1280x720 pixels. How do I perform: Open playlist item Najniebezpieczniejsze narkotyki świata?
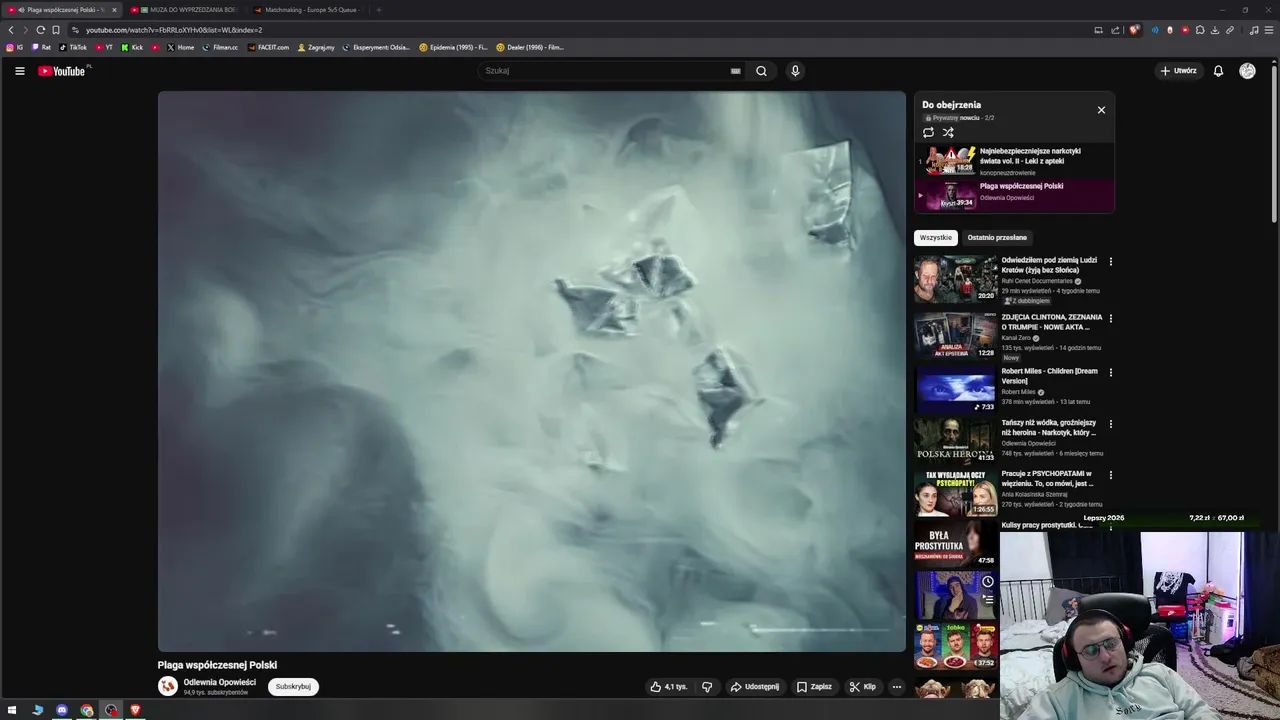click(x=1014, y=161)
